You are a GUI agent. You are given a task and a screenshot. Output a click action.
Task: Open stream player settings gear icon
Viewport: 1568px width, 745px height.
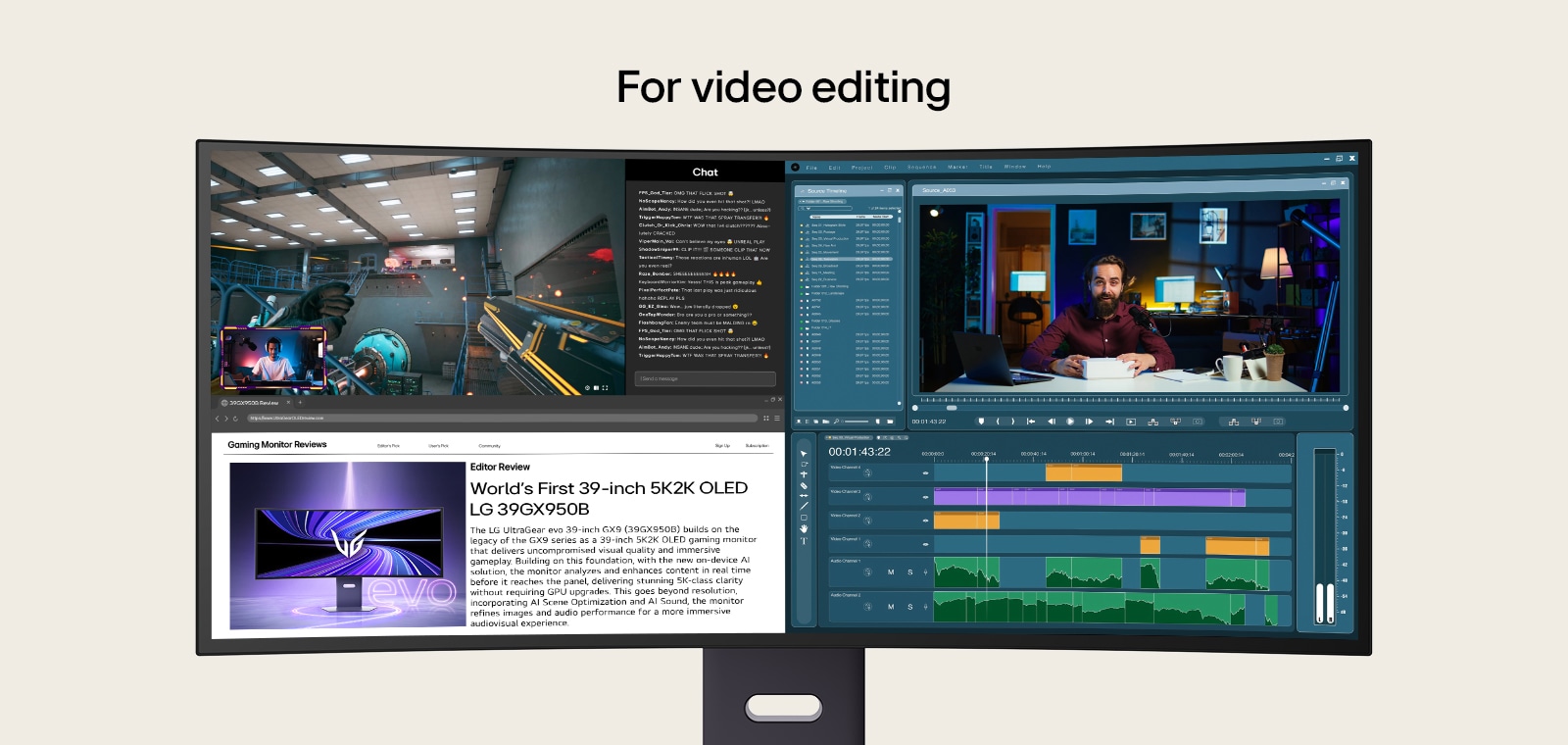click(587, 388)
